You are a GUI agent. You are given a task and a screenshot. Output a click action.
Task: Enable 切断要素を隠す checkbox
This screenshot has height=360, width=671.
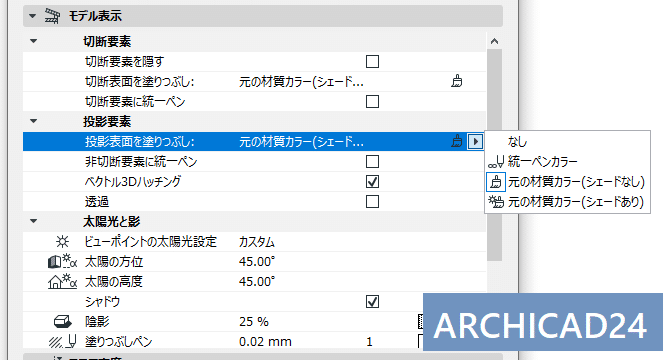(372, 62)
